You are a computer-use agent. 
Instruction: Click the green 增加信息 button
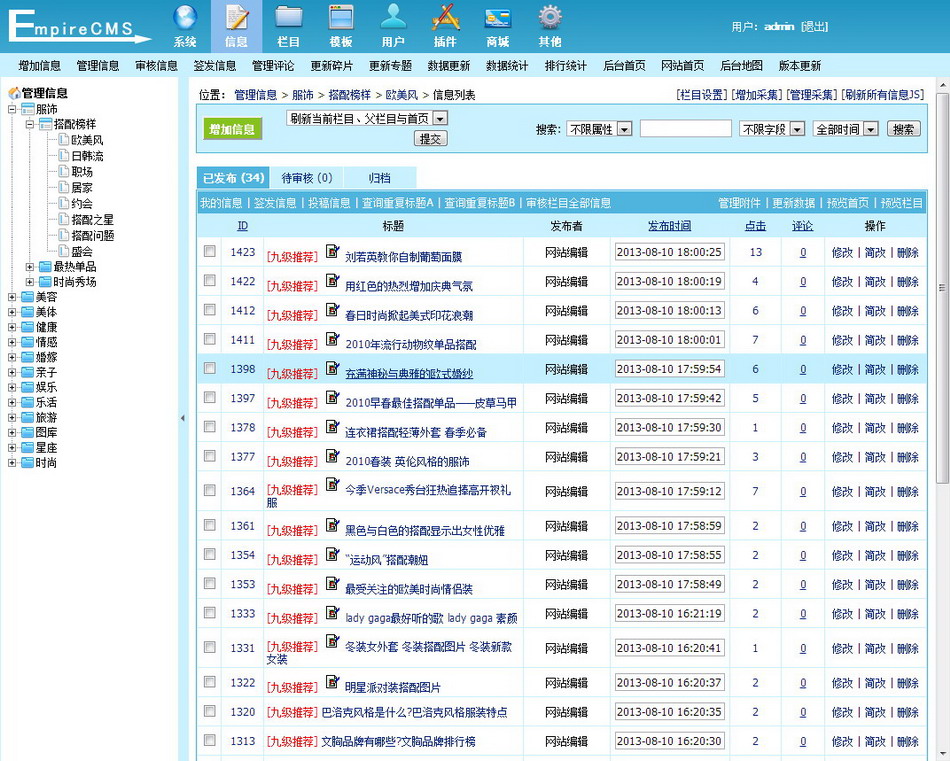(x=232, y=129)
